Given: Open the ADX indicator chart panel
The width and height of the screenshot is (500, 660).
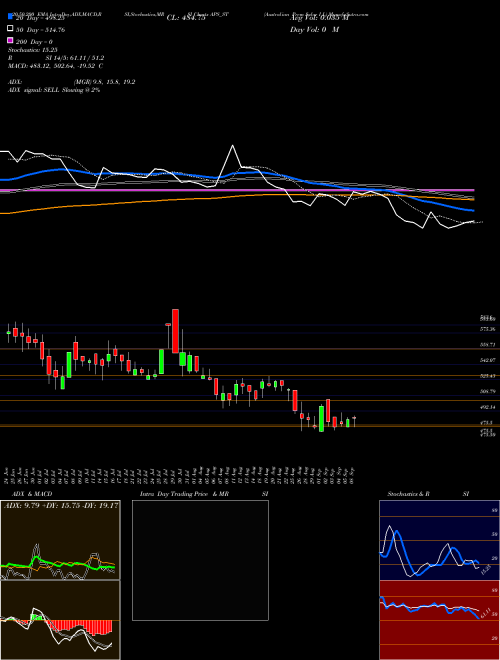Looking at the screenshot, I should (60, 540).
